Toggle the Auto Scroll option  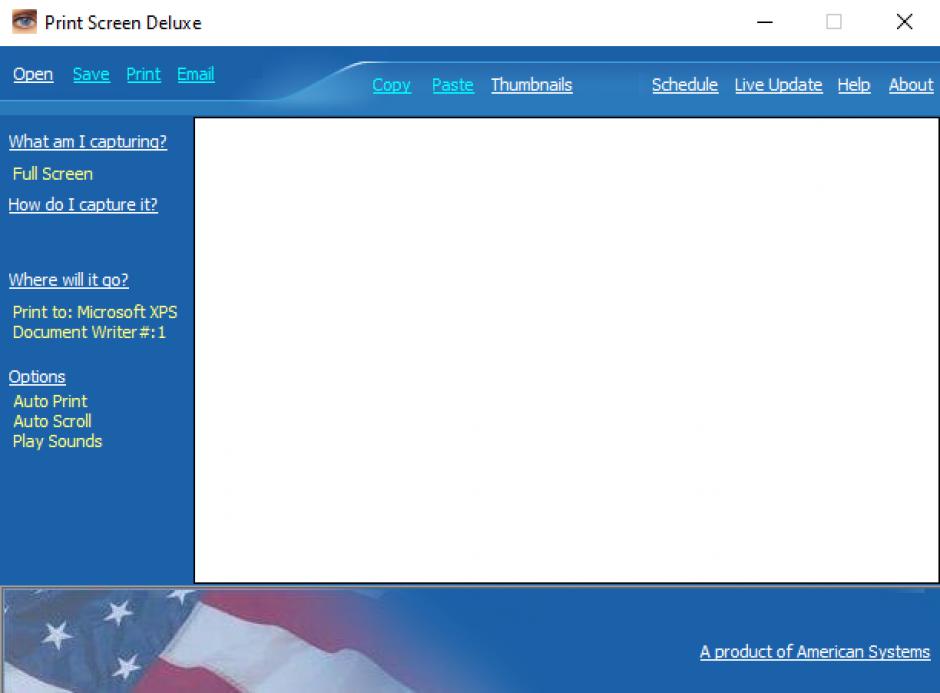tap(52, 421)
